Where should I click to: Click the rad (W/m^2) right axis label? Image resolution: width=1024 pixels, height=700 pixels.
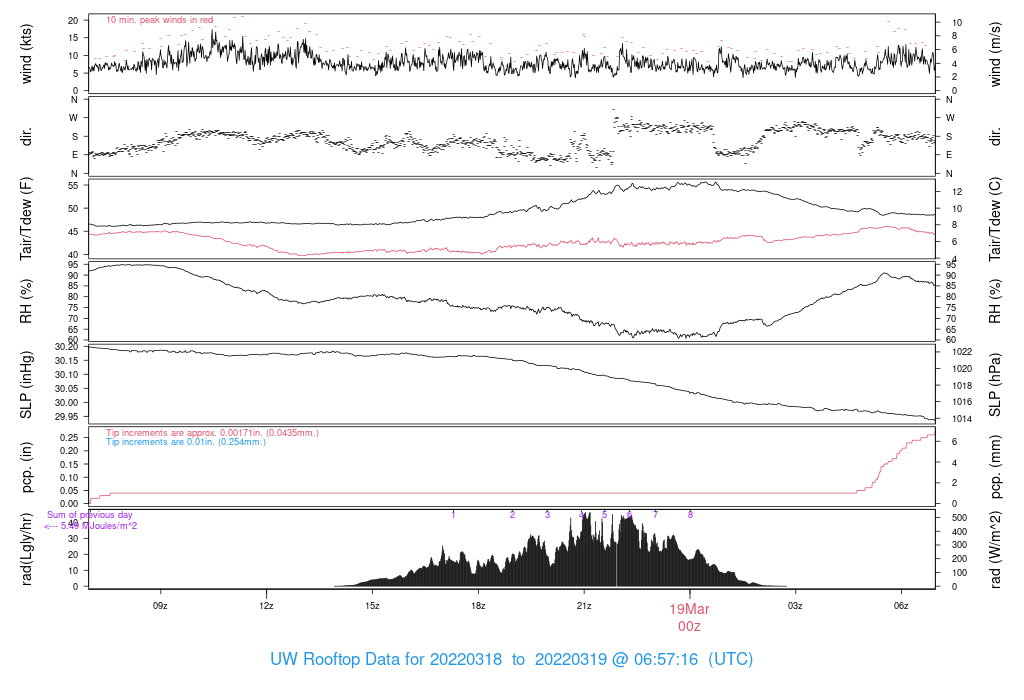pyautogui.click(x=994, y=550)
